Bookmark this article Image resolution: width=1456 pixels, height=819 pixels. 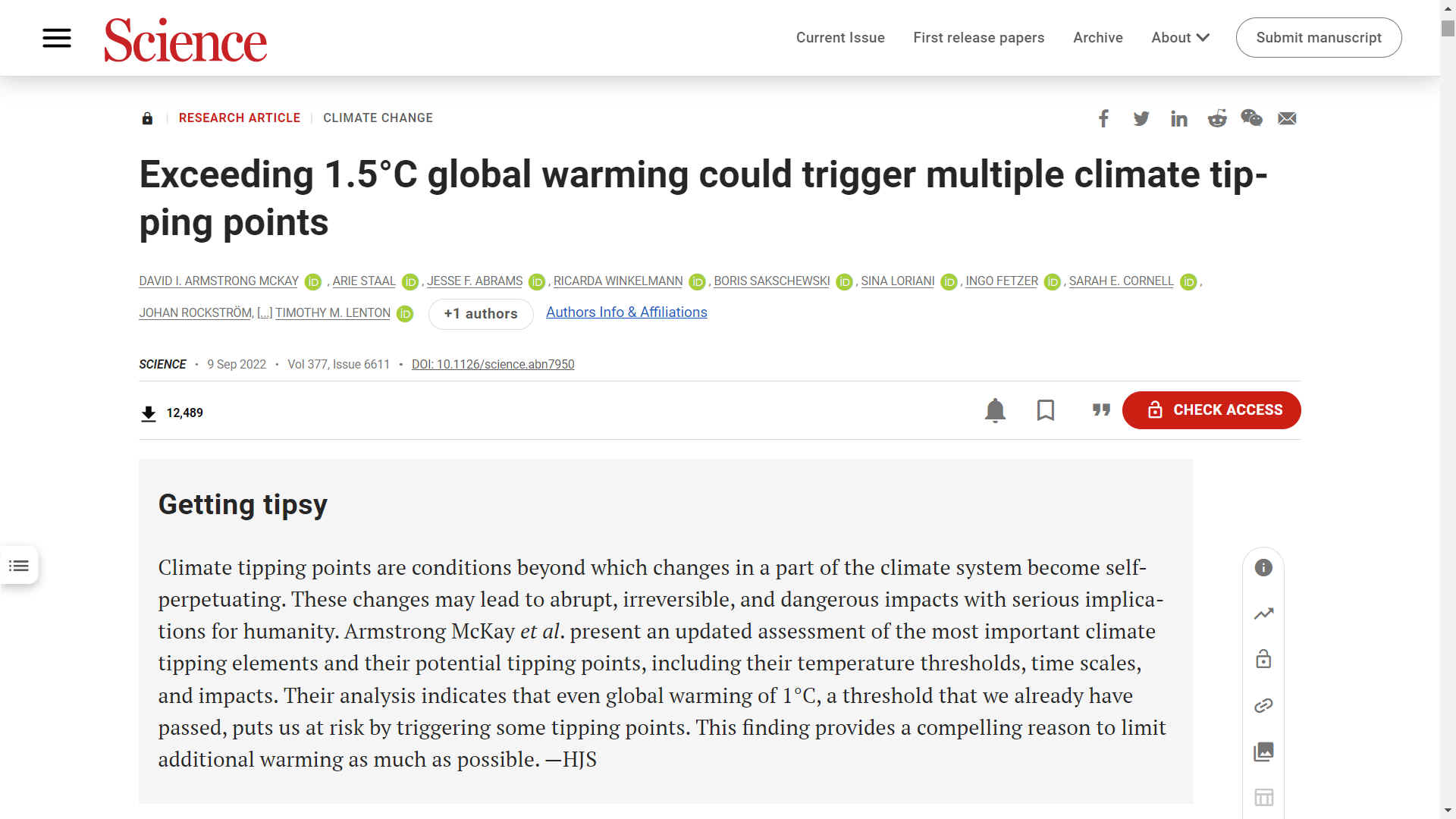pyautogui.click(x=1046, y=410)
